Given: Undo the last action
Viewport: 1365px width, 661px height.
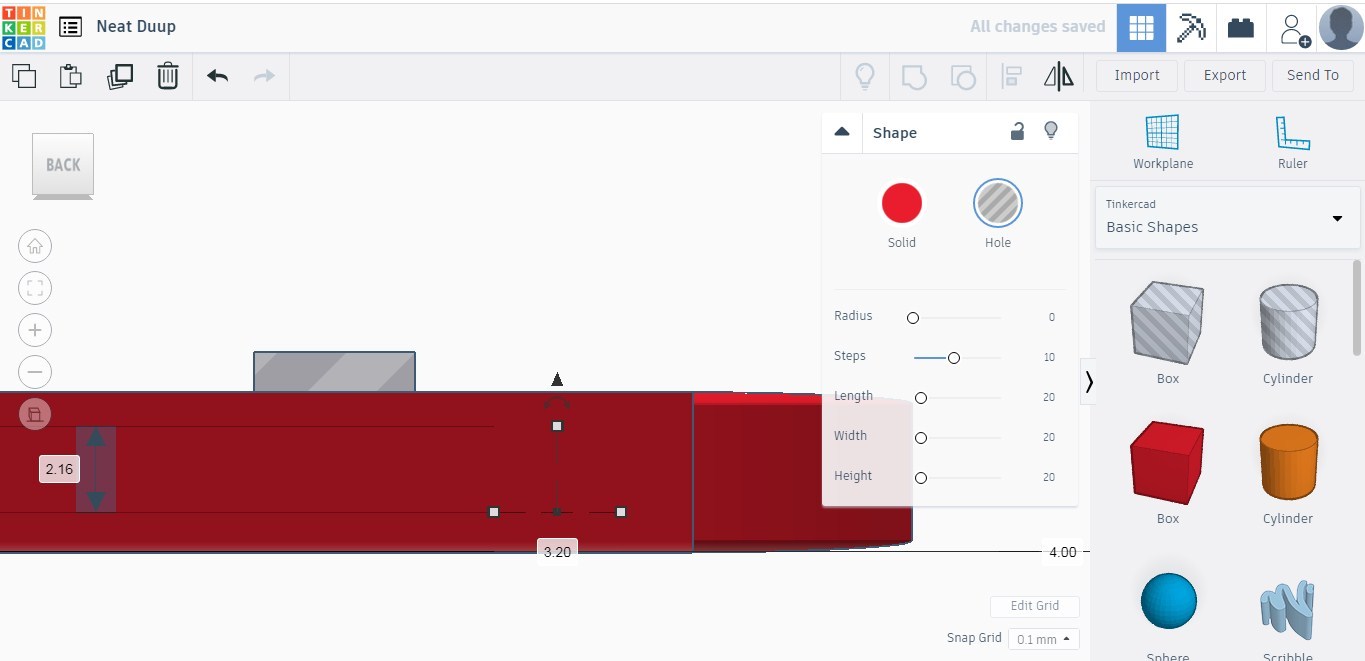Looking at the screenshot, I should (217, 76).
